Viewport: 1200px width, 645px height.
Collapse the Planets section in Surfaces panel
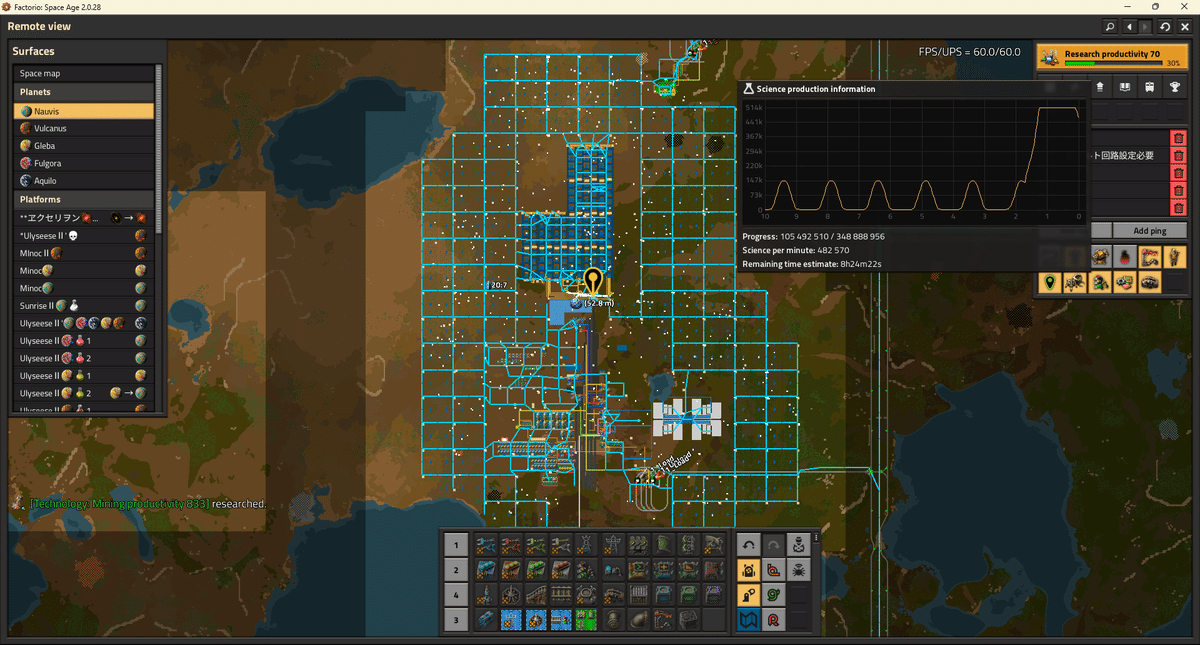[x=84, y=91]
